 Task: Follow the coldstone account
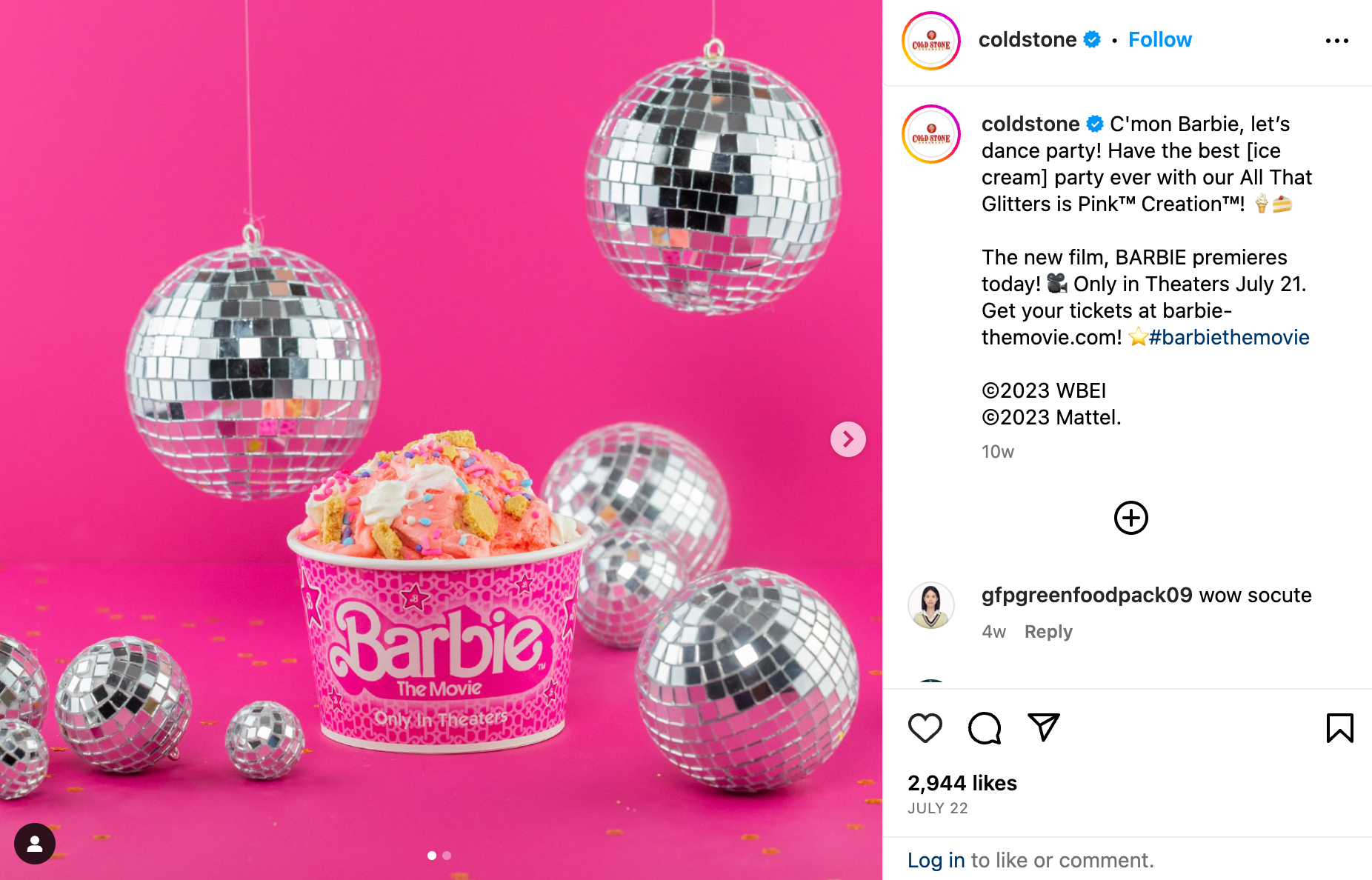pos(1159,40)
